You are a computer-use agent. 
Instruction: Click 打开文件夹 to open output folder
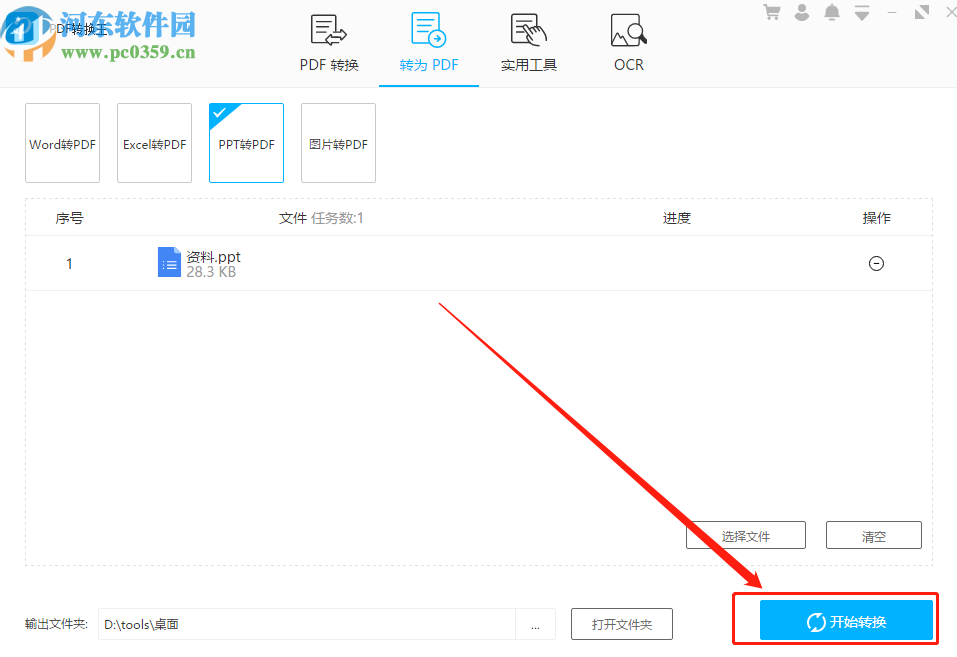pos(621,624)
